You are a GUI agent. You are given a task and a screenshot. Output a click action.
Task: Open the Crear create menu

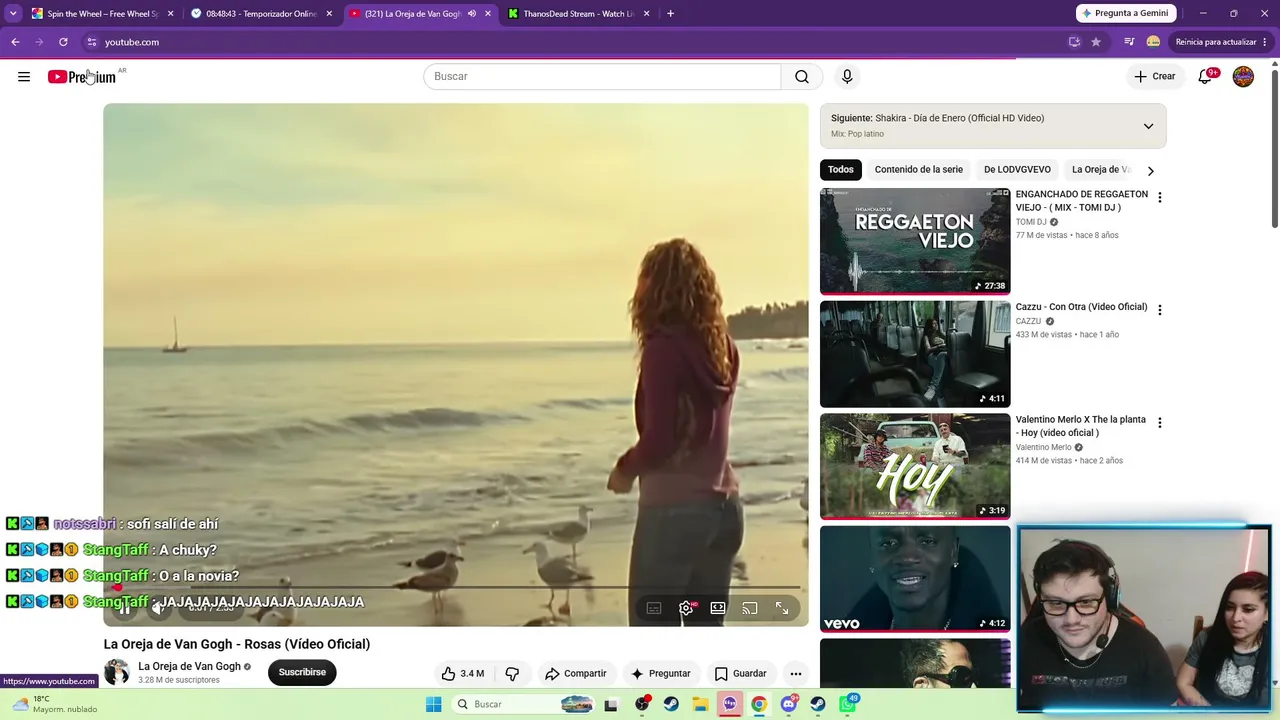tap(1154, 77)
